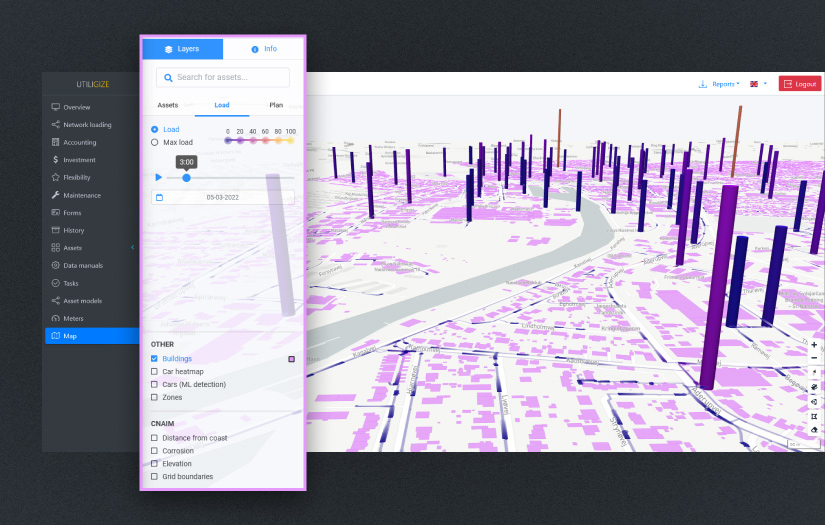Screen dimensions: 825x525
Task: Open the date field showing 05-03-2022
Action: tap(223, 197)
